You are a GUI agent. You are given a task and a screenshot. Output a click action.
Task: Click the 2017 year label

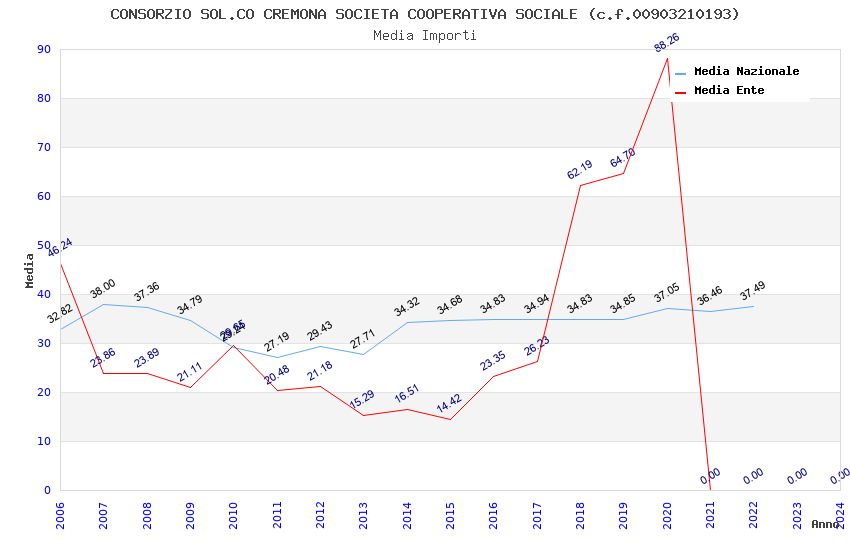pos(537,515)
